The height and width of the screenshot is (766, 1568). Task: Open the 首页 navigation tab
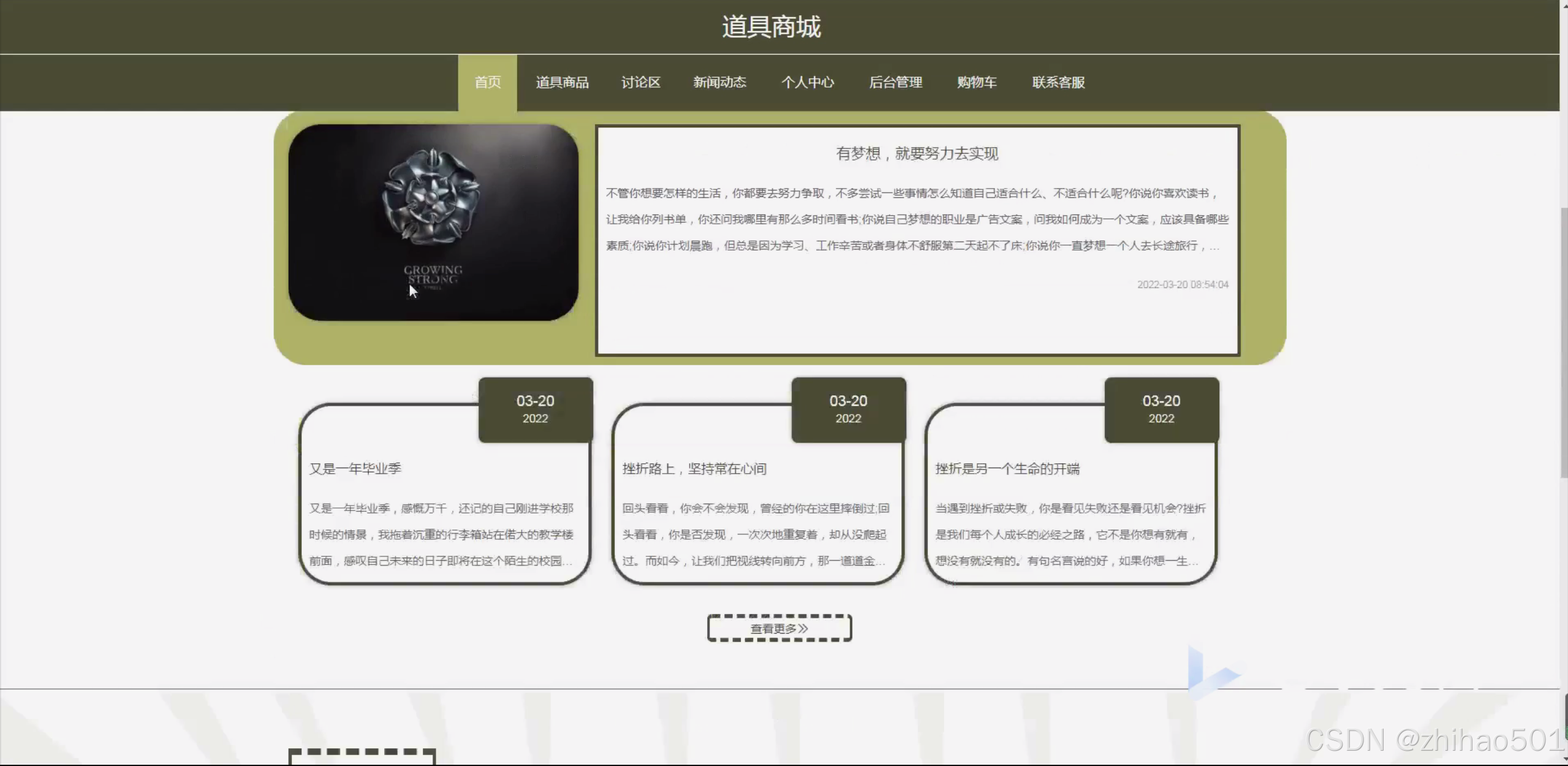[487, 82]
